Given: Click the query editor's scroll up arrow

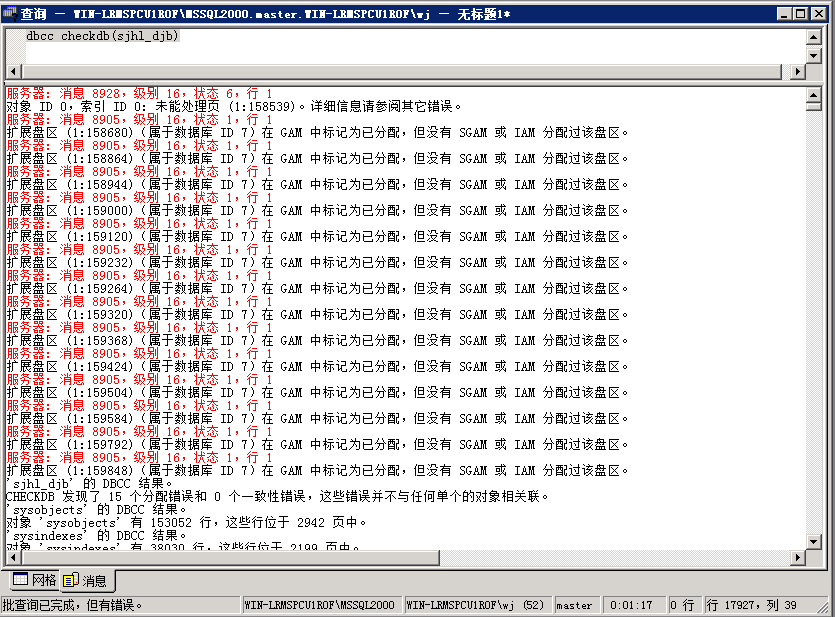Looking at the screenshot, I should [x=814, y=37].
